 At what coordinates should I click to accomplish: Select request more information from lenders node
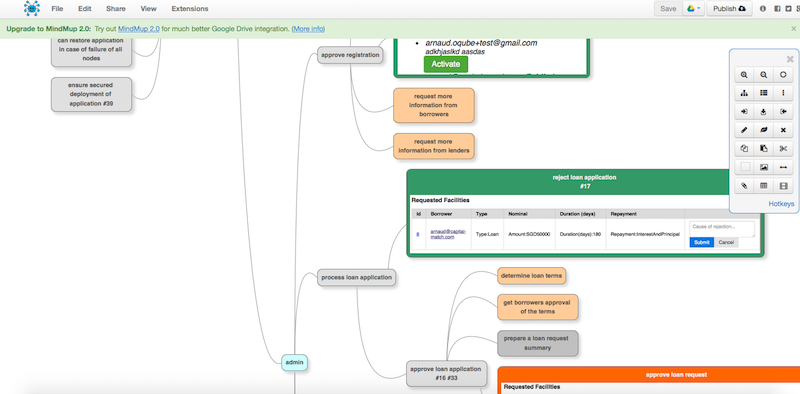434,146
